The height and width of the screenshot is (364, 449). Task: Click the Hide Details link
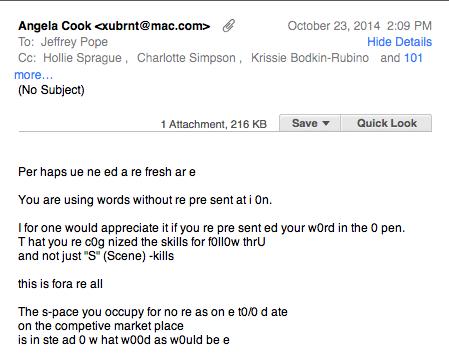(x=399, y=42)
